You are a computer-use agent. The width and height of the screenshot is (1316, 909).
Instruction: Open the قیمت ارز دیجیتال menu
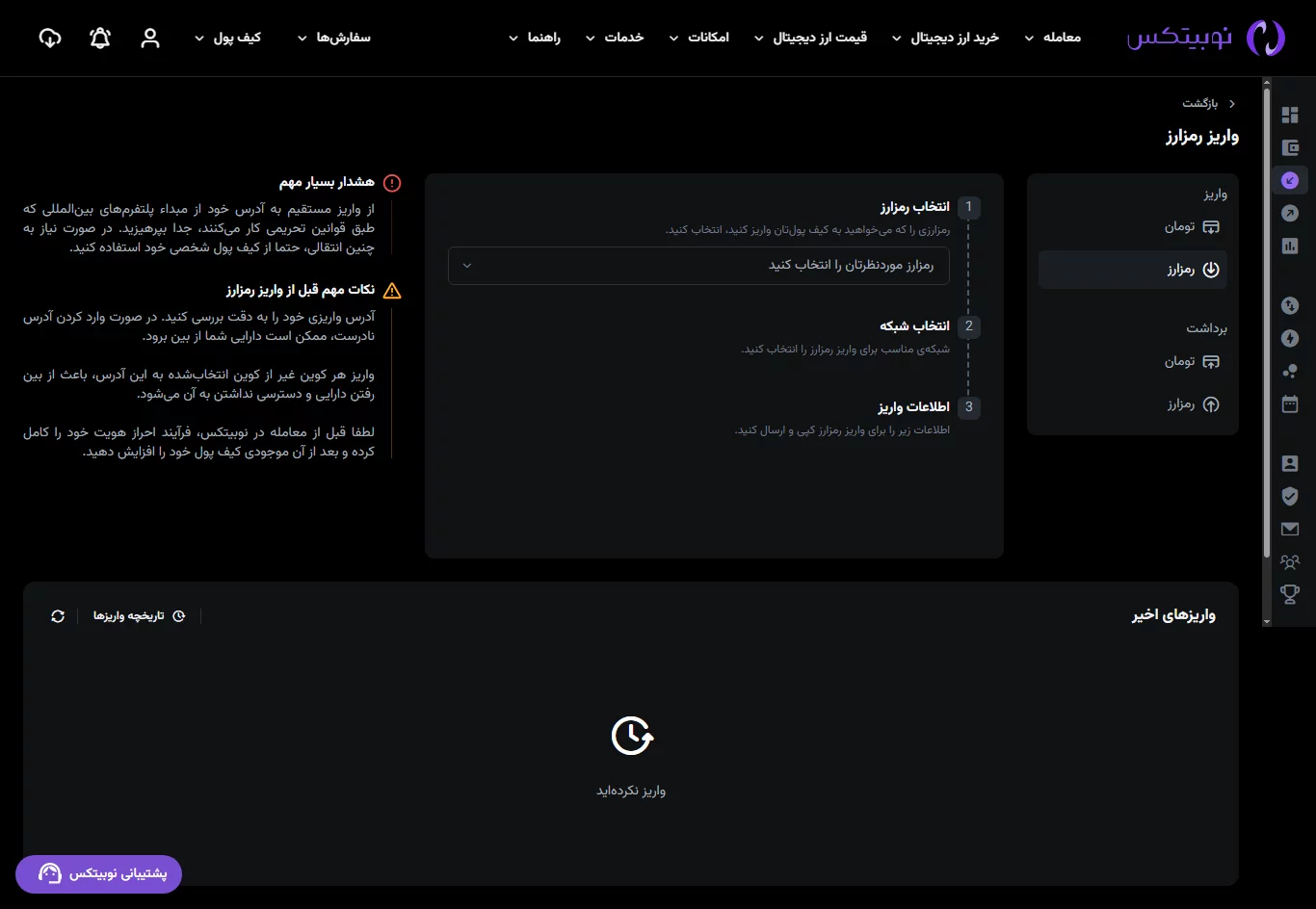click(810, 38)
